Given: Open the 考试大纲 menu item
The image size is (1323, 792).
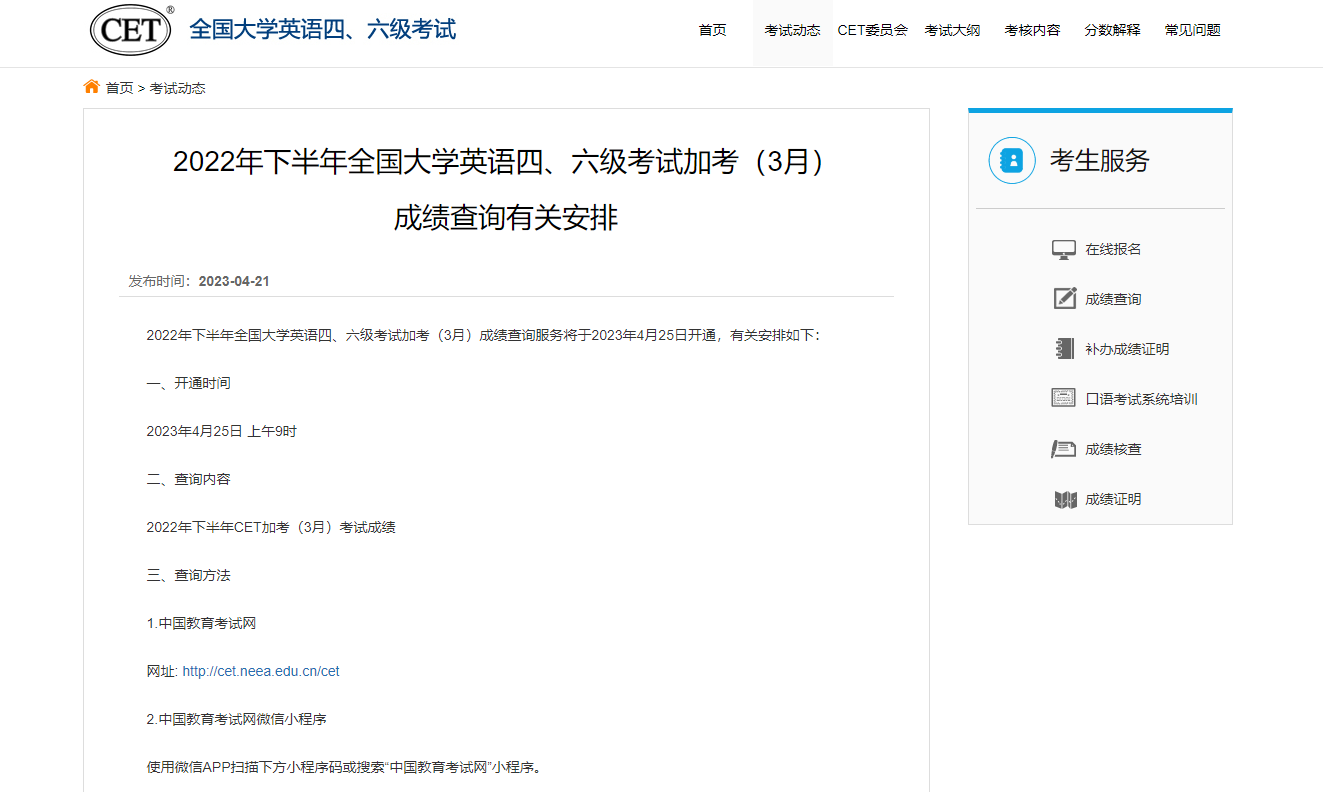Looking at the screenshot, I should [952, 30].
